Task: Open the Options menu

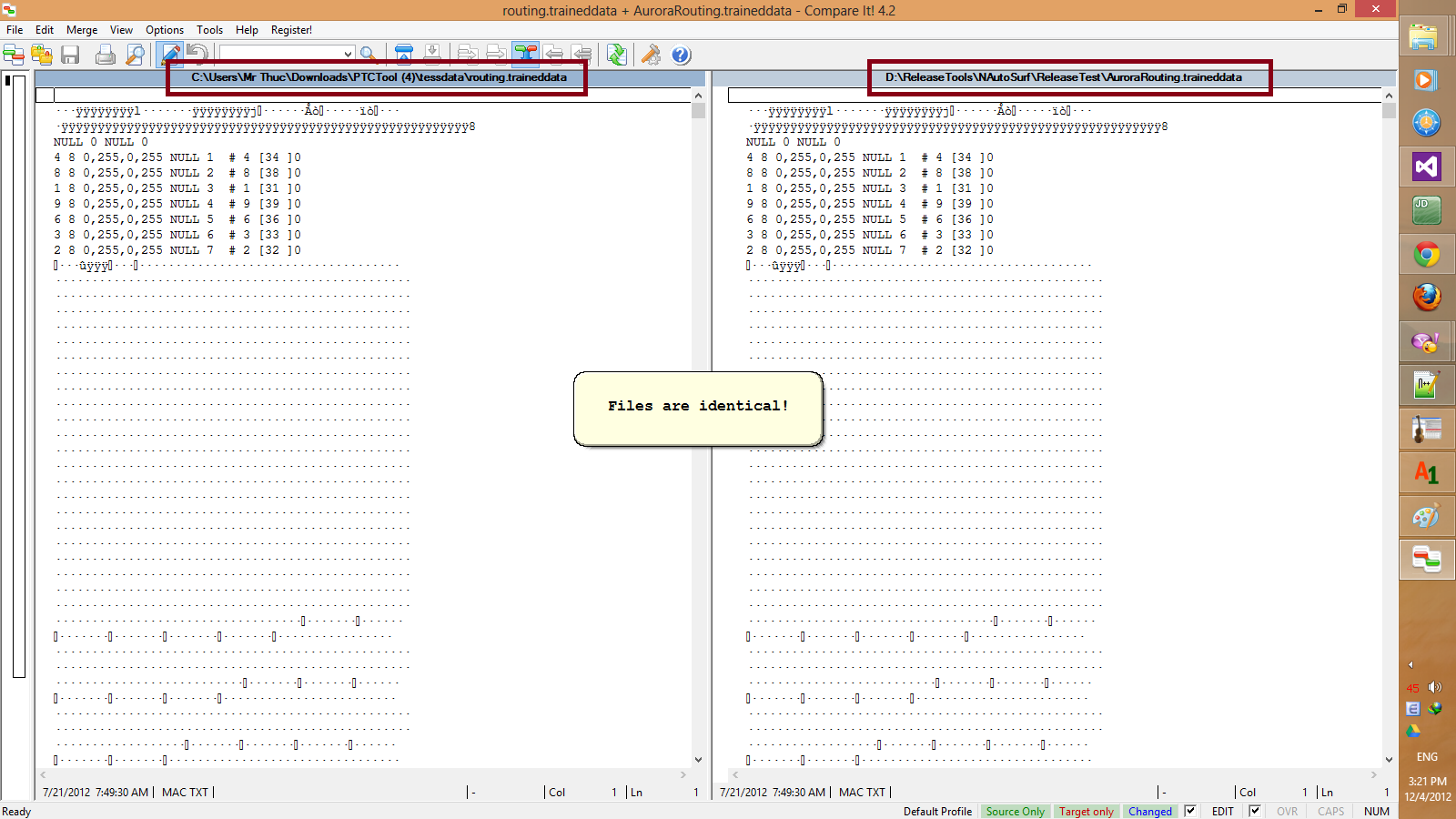Action: pos(165,30)
